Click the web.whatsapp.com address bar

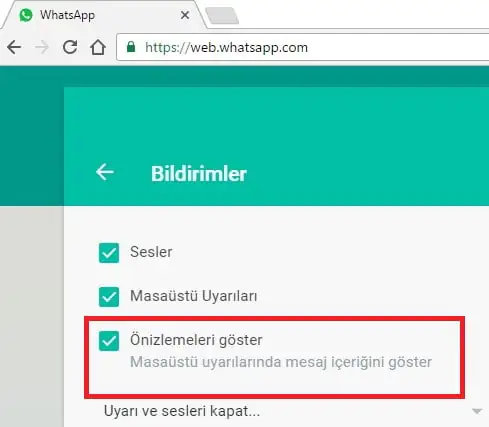coord(303,47)
